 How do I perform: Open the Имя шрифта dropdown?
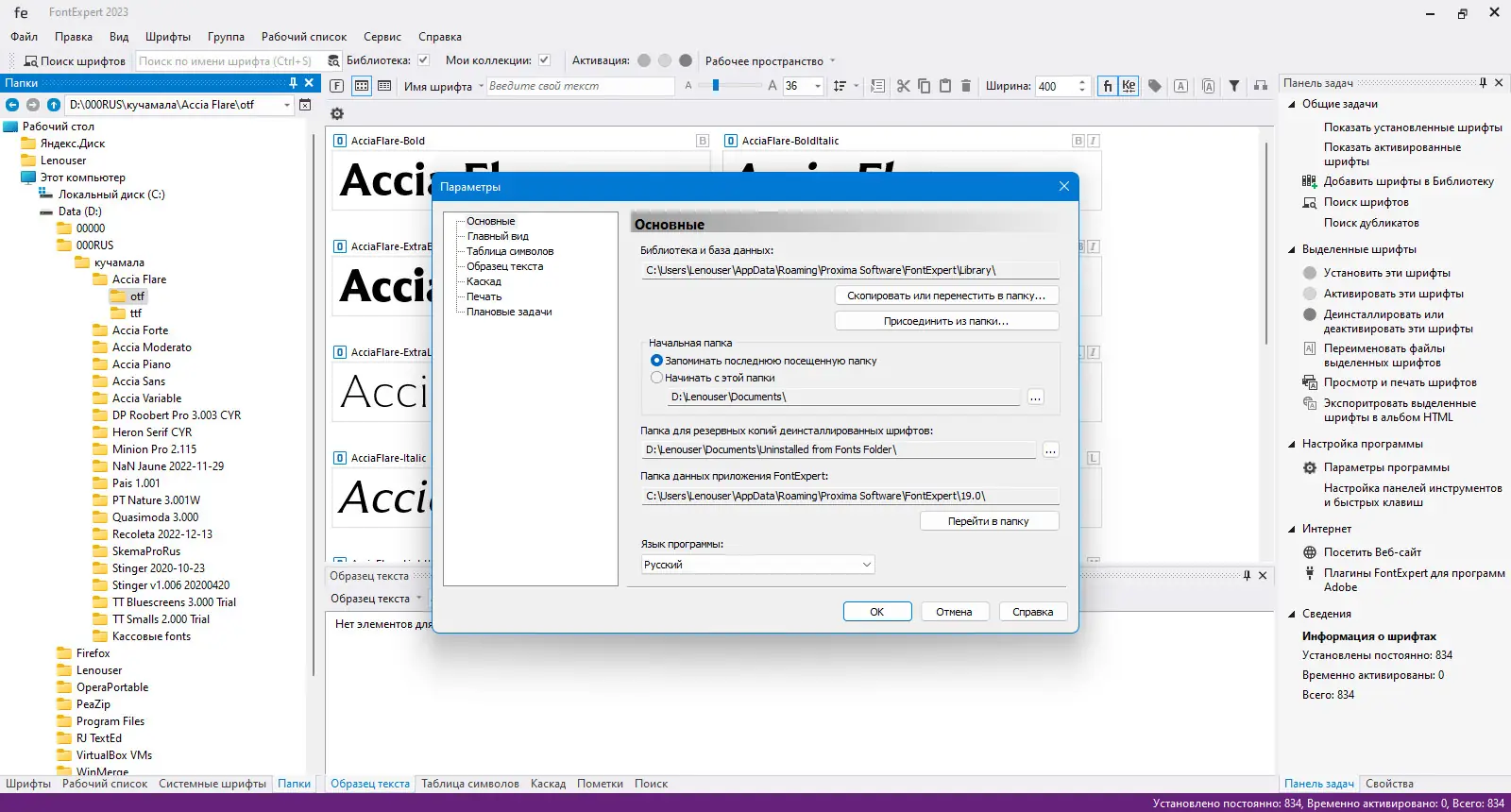[481, 86]
